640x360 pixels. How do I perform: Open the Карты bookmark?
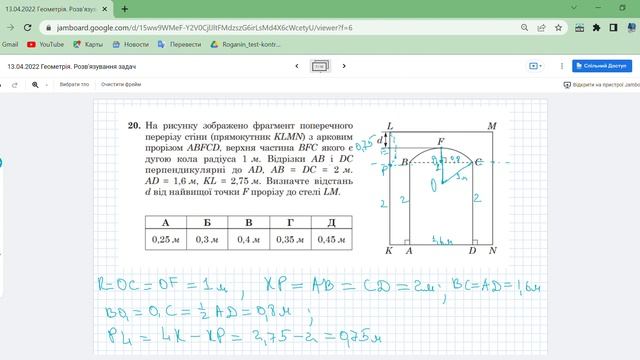pyautogui.click(x=88, y=44)
